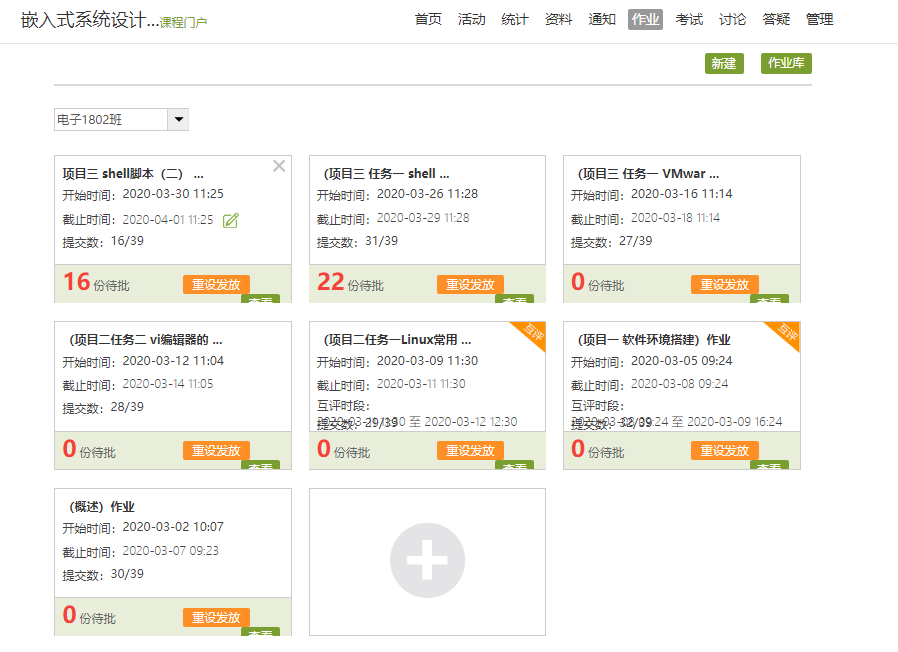The image size is (898, 652).
Task: Open the （项目二任务二 vi编辑器的 assignment title
Action: pos(141,340)
